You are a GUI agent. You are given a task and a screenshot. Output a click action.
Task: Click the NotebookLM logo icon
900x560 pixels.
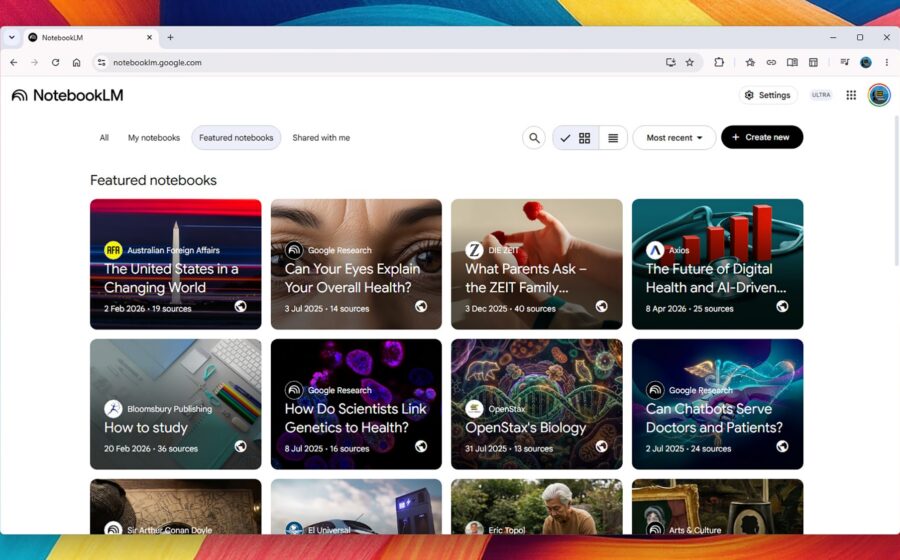point(20,95)
